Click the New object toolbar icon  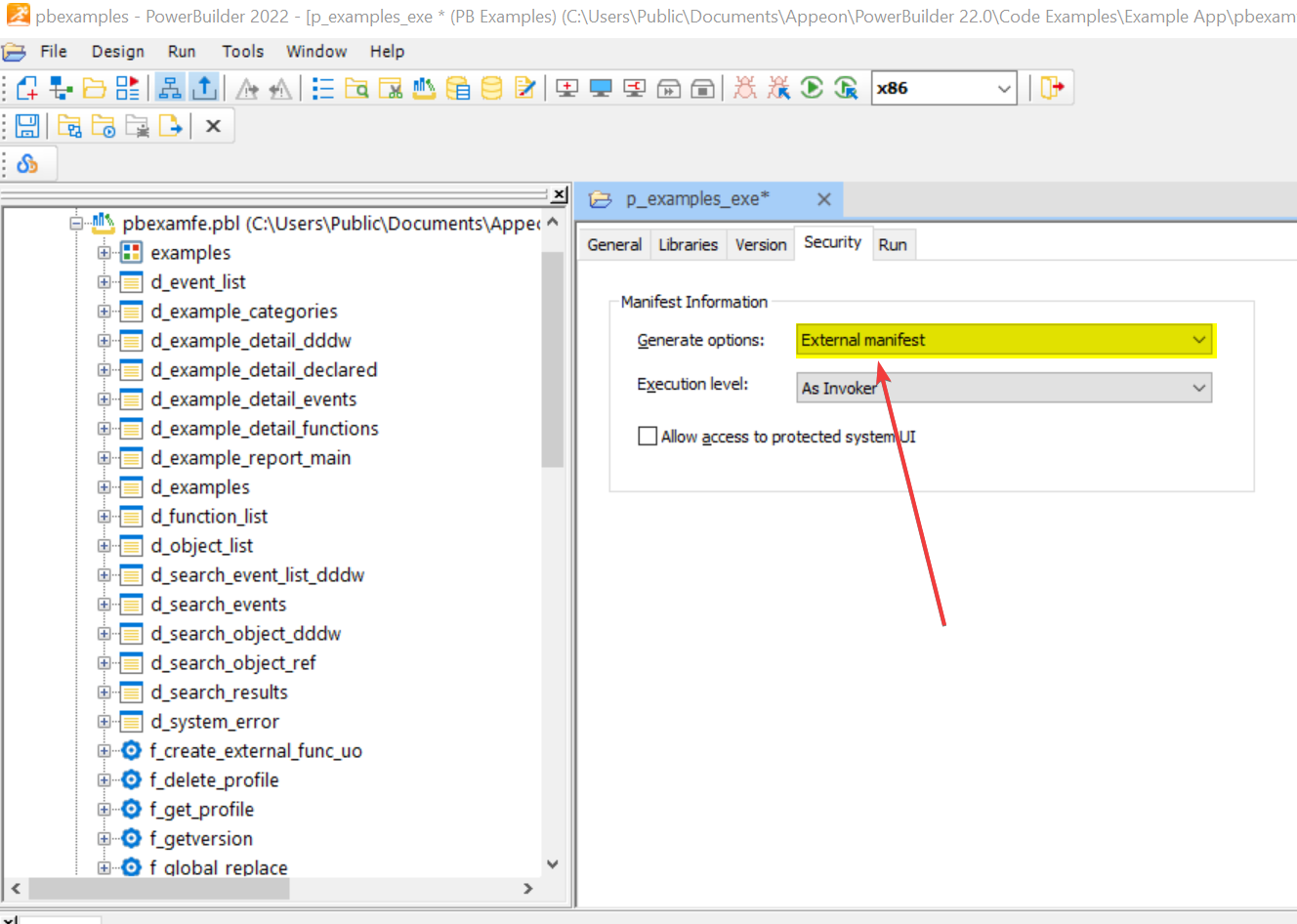[27, 88]
